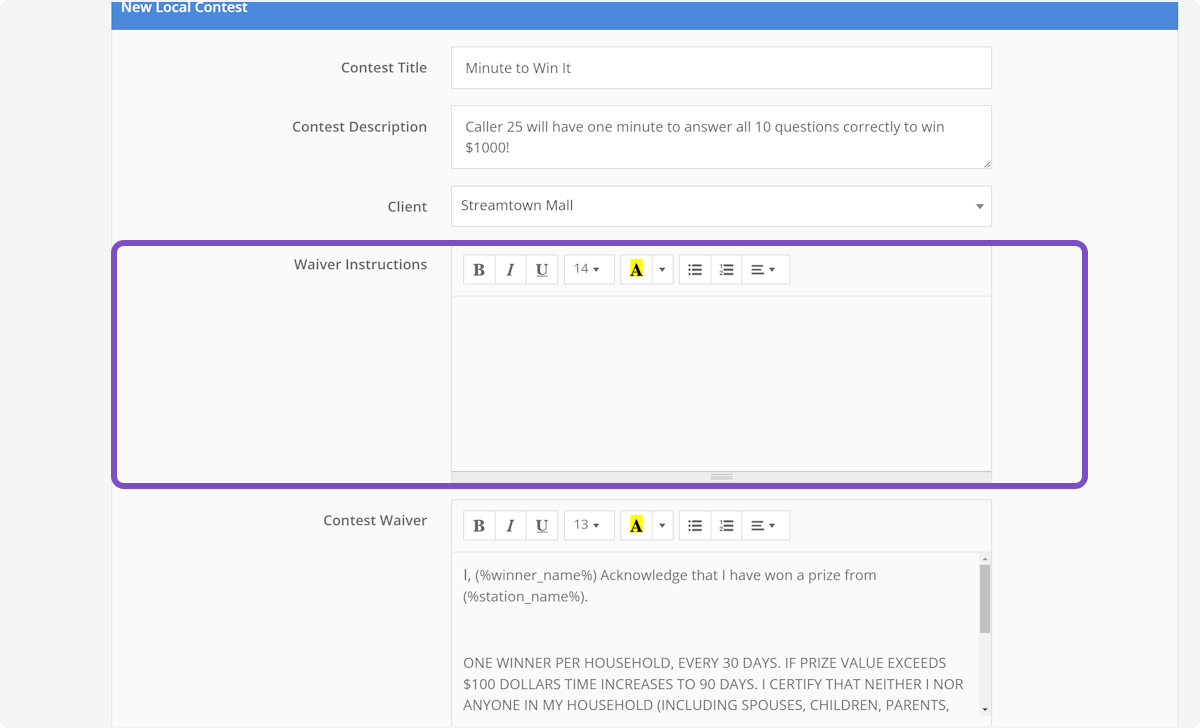
Task: Insert a numbered list in Waiver Instructions
Action: pos(726,269)
